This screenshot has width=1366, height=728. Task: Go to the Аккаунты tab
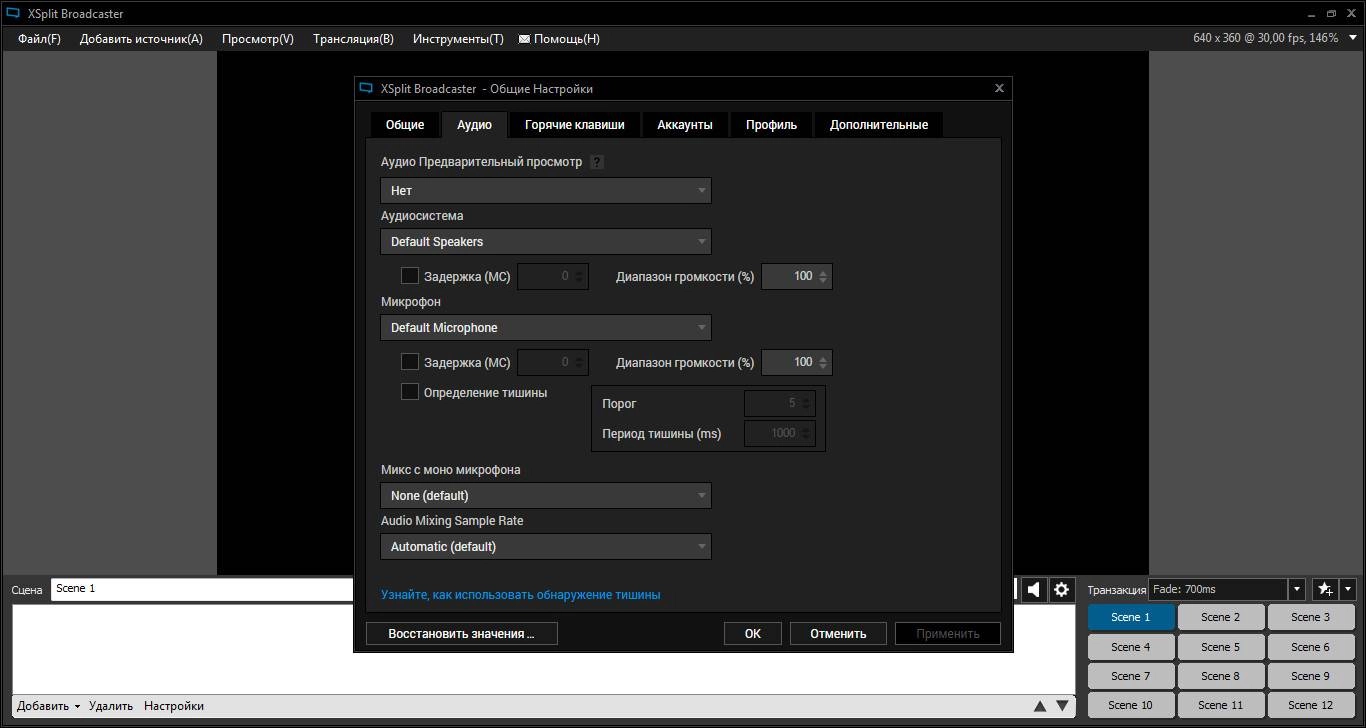[x=685, y=125]
